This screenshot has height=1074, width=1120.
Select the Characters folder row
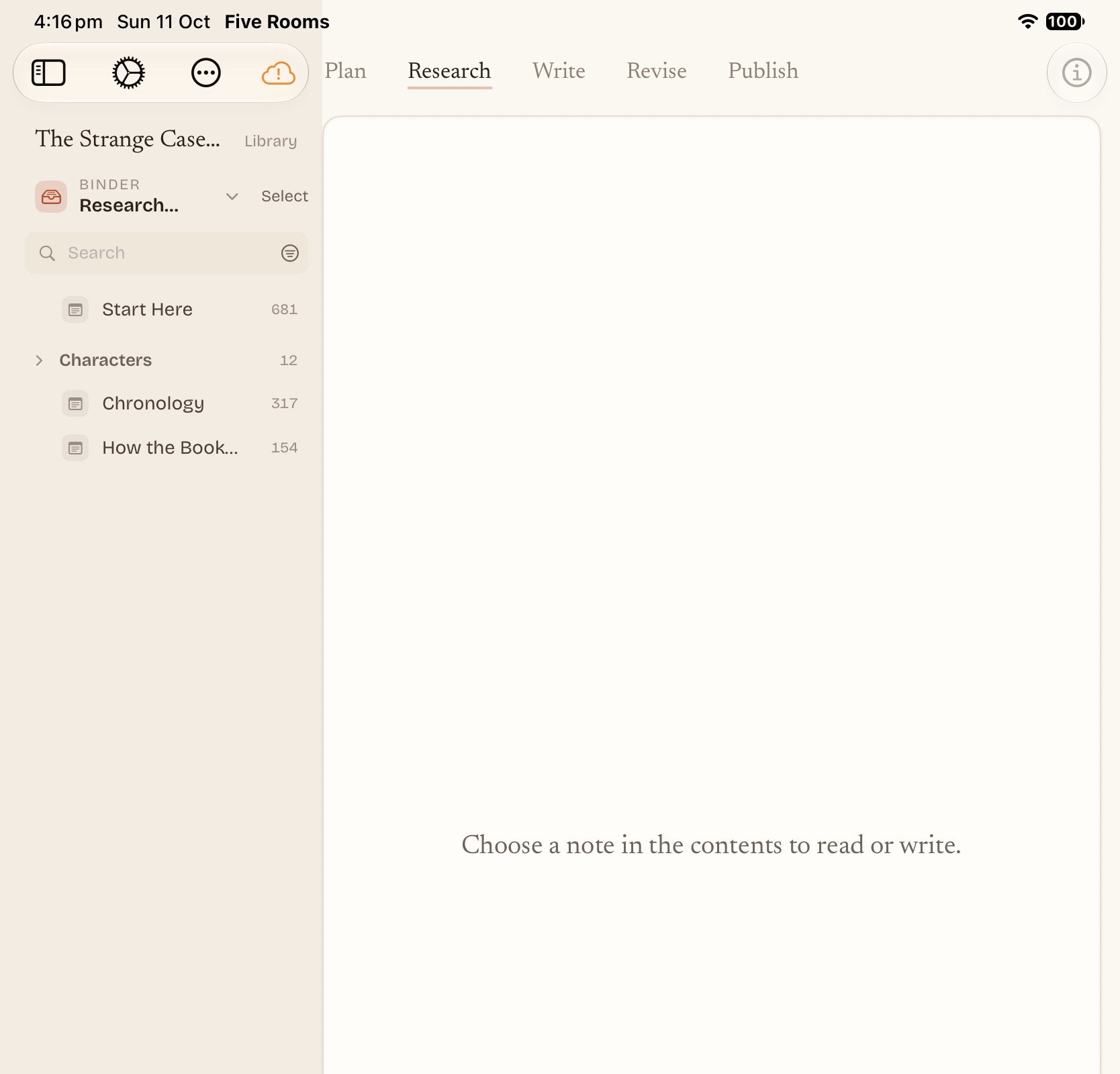point(167,360)
